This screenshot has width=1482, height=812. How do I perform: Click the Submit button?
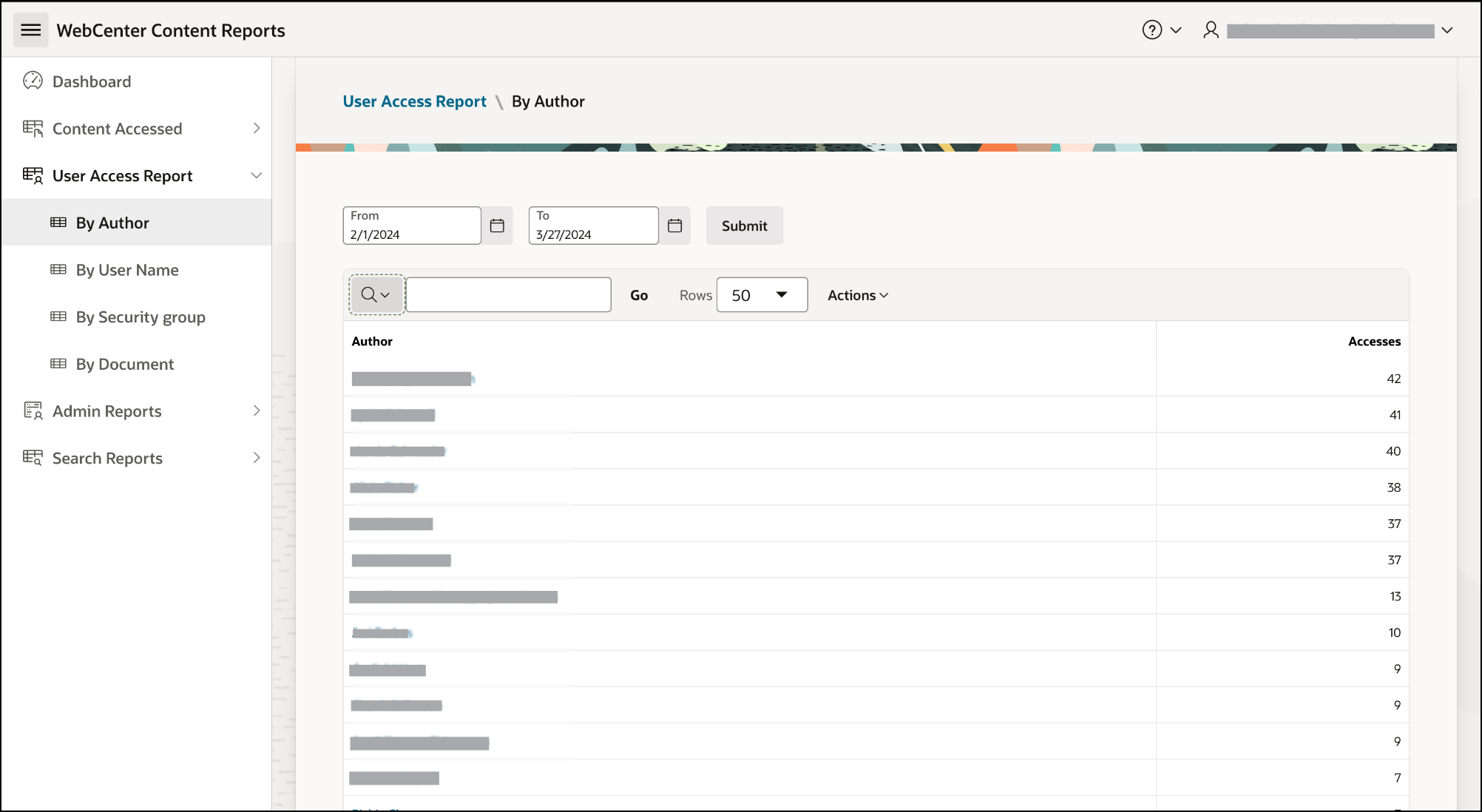745,226
